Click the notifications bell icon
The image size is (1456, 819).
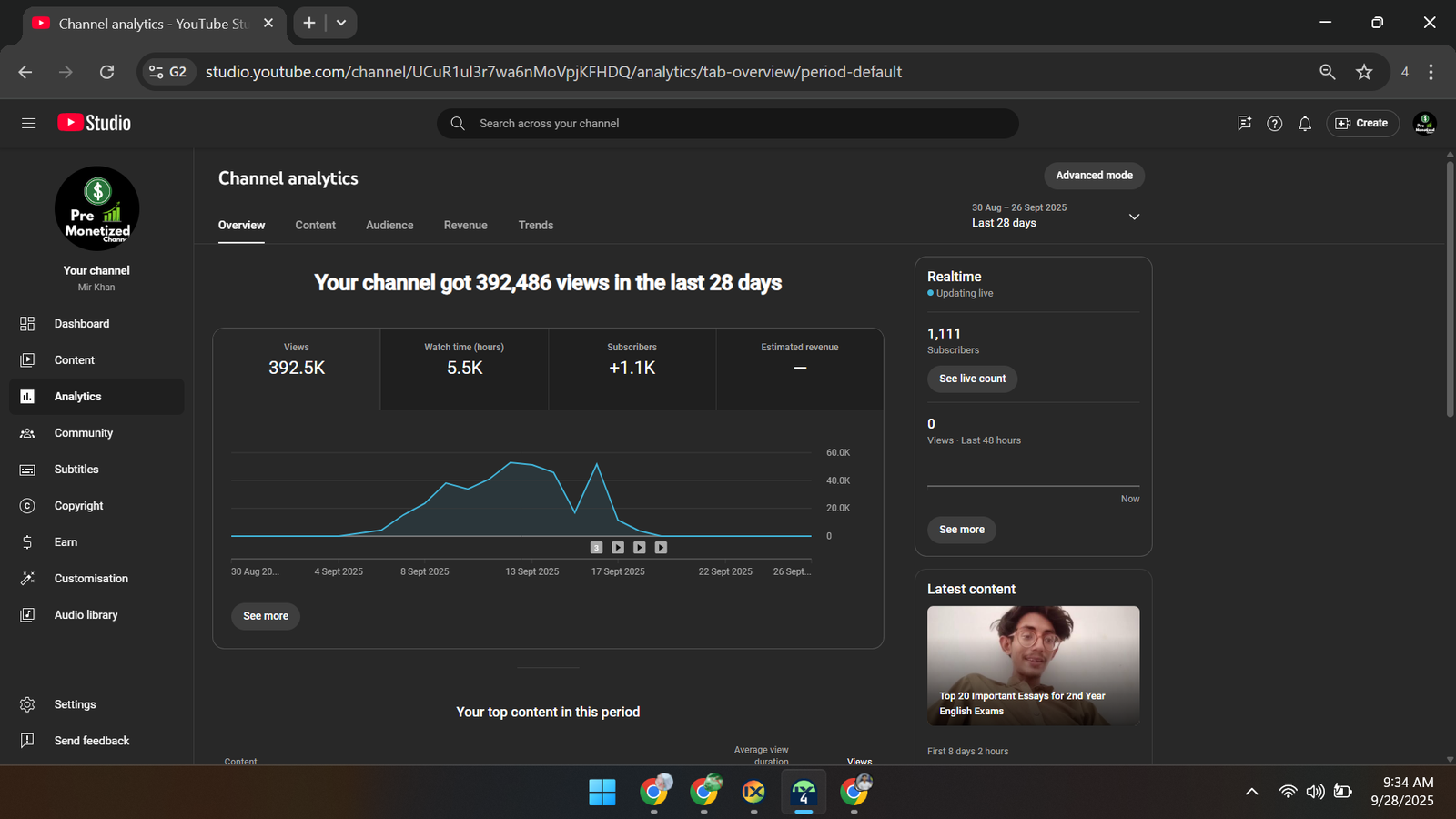[1304, 124]
